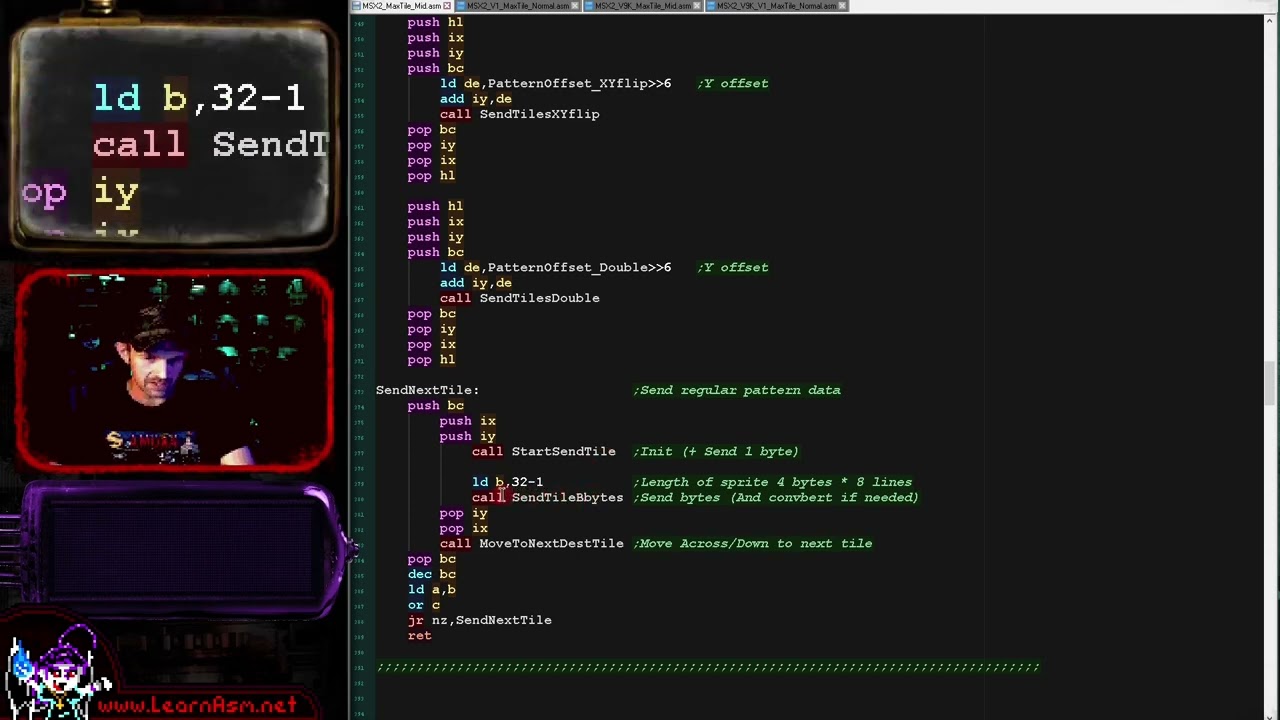Click the 'or c' instruction

[423, 605]
